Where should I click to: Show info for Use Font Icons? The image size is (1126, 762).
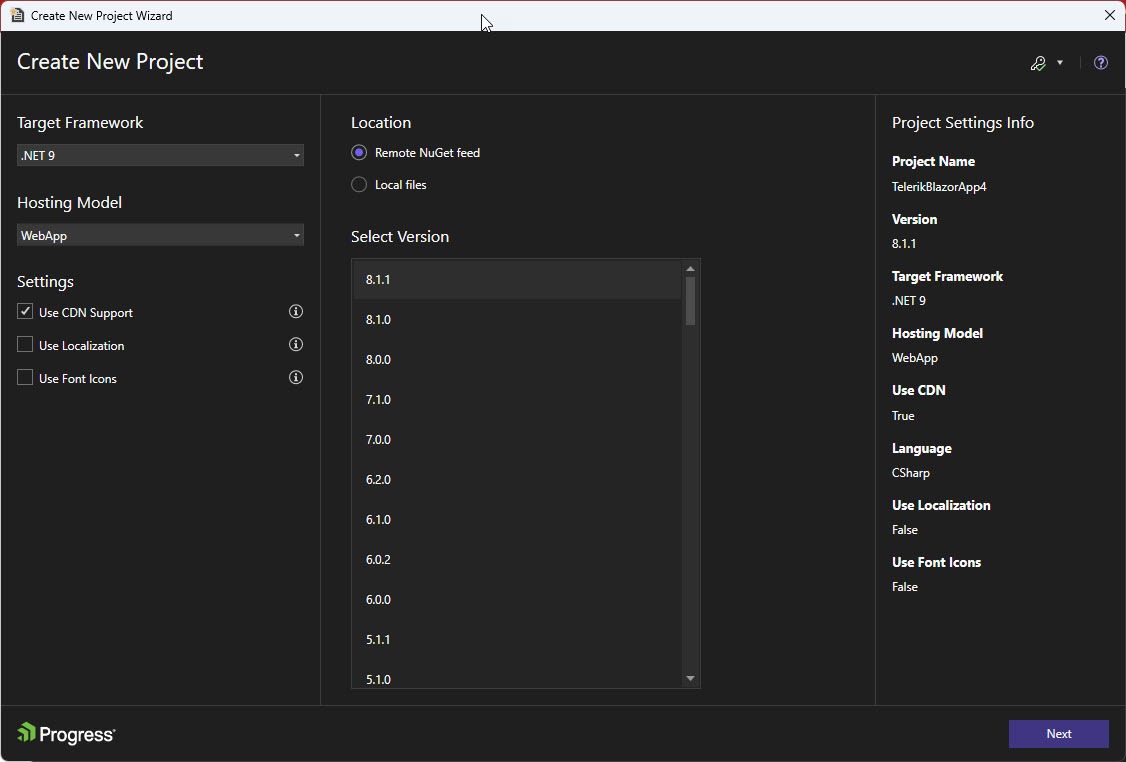(x=296, y=378)
